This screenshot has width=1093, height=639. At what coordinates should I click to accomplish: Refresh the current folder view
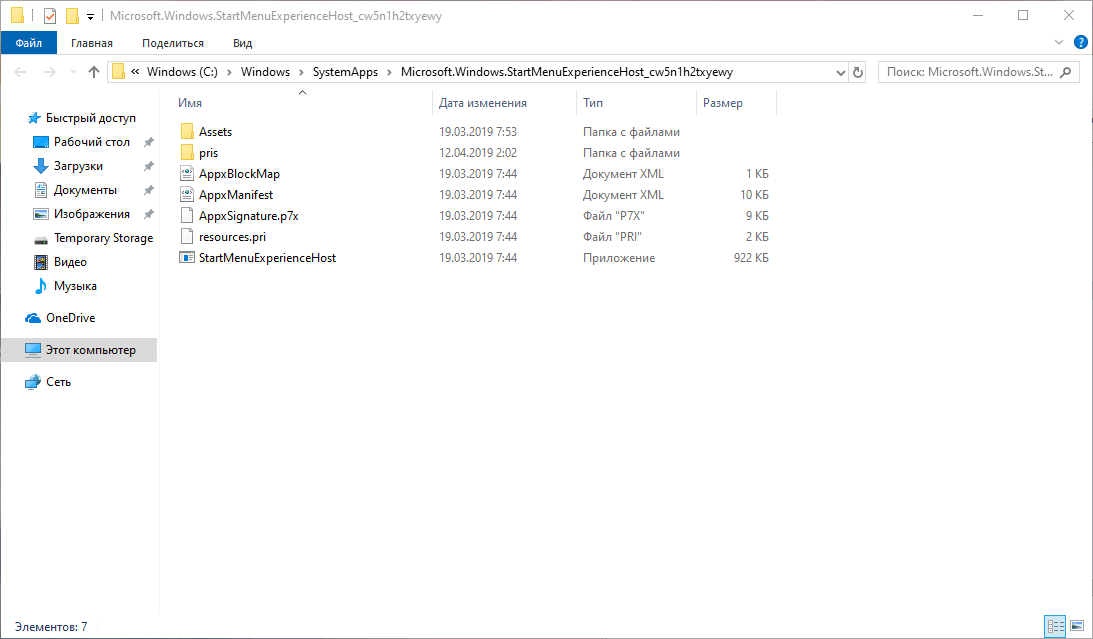coord(858,72)
